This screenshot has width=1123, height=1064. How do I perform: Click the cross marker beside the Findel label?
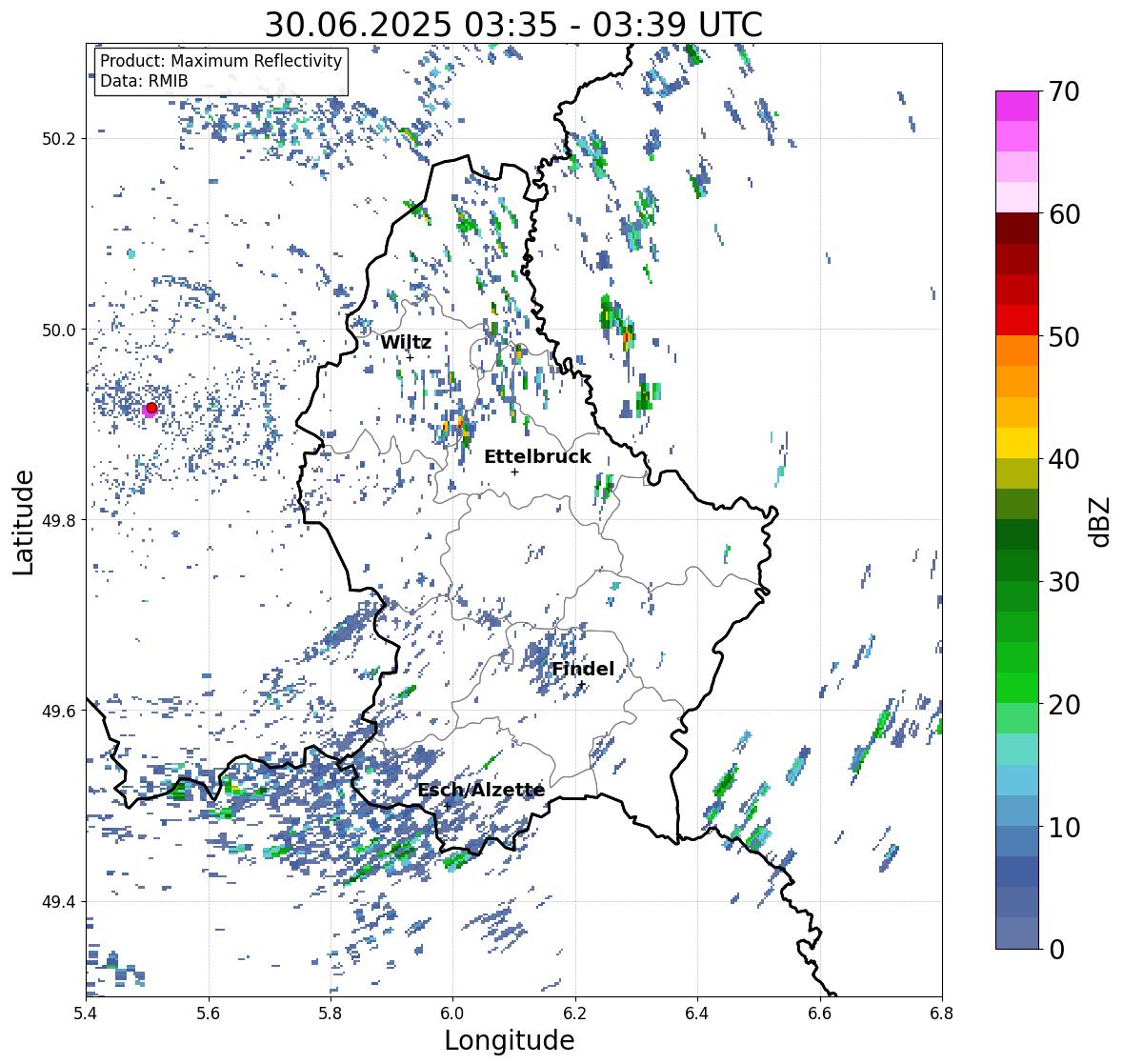coord(582,685)
